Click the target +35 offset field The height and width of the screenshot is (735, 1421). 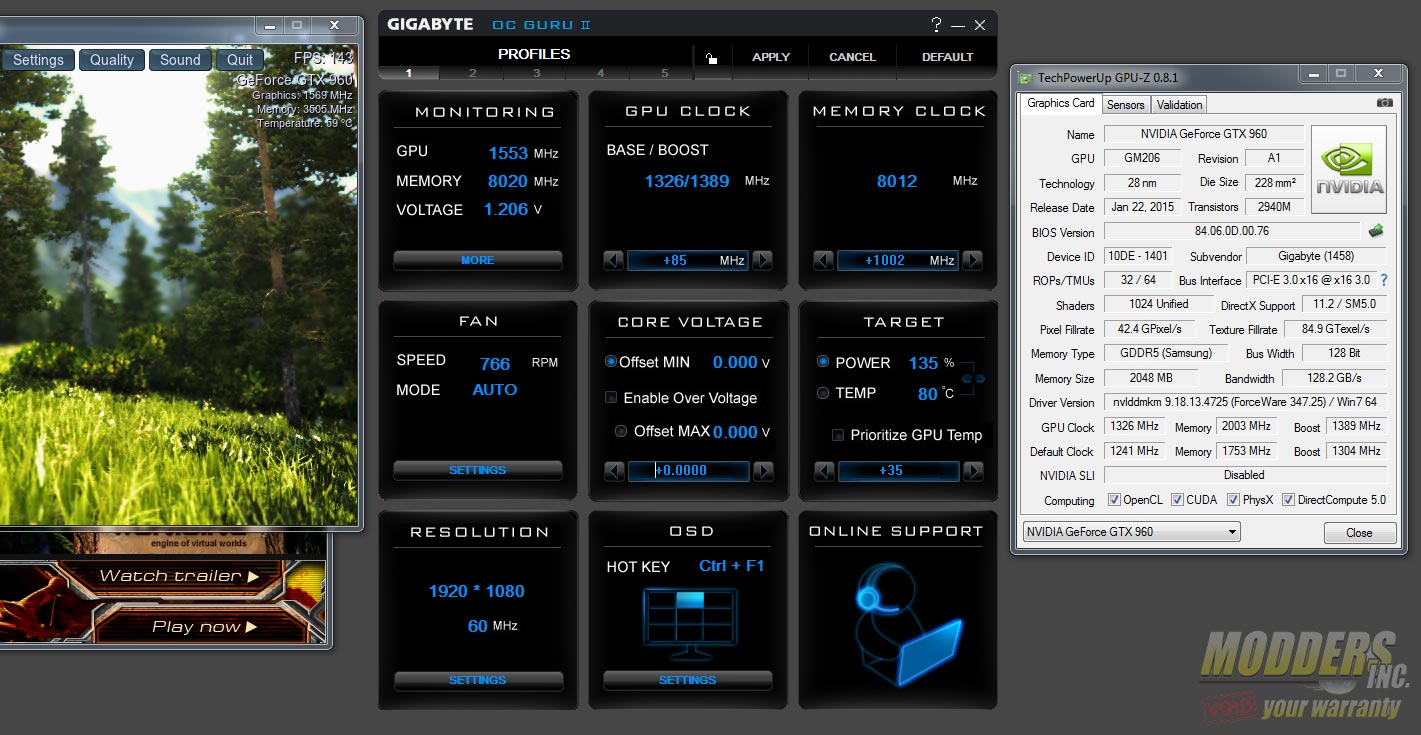(898, 471)
